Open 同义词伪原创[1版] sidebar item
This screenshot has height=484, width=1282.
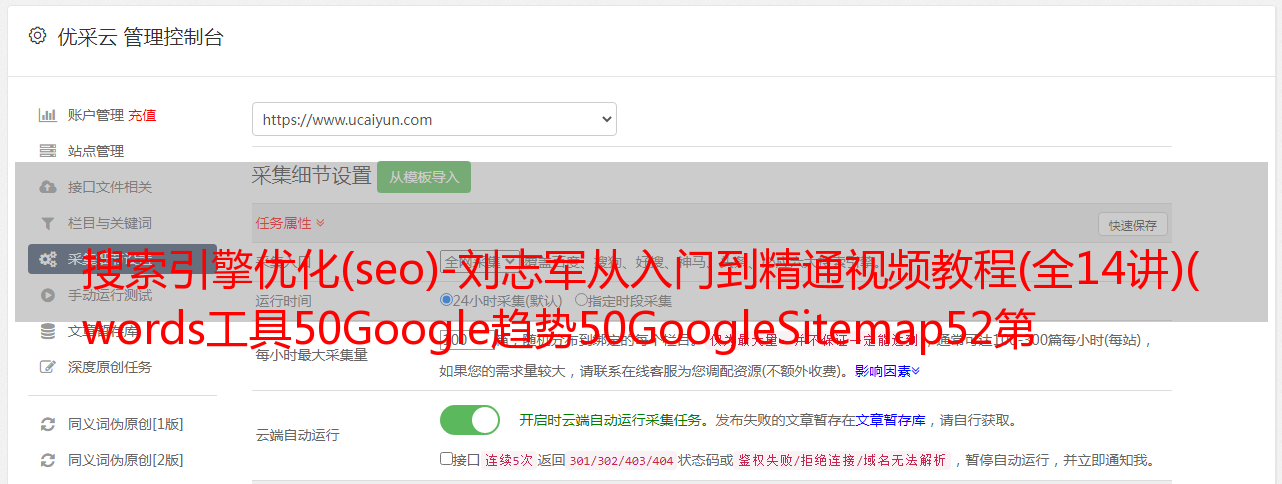point(125,424)
